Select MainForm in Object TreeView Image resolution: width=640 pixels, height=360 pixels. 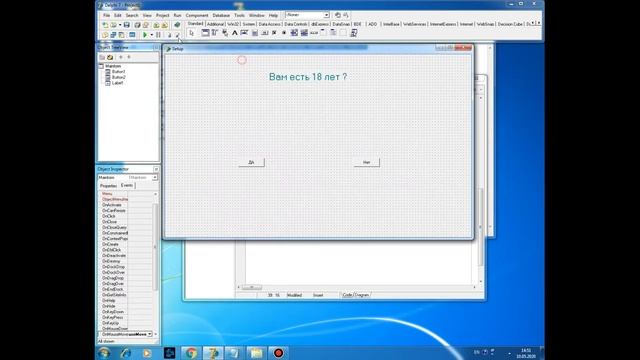(x=113, y=66)
